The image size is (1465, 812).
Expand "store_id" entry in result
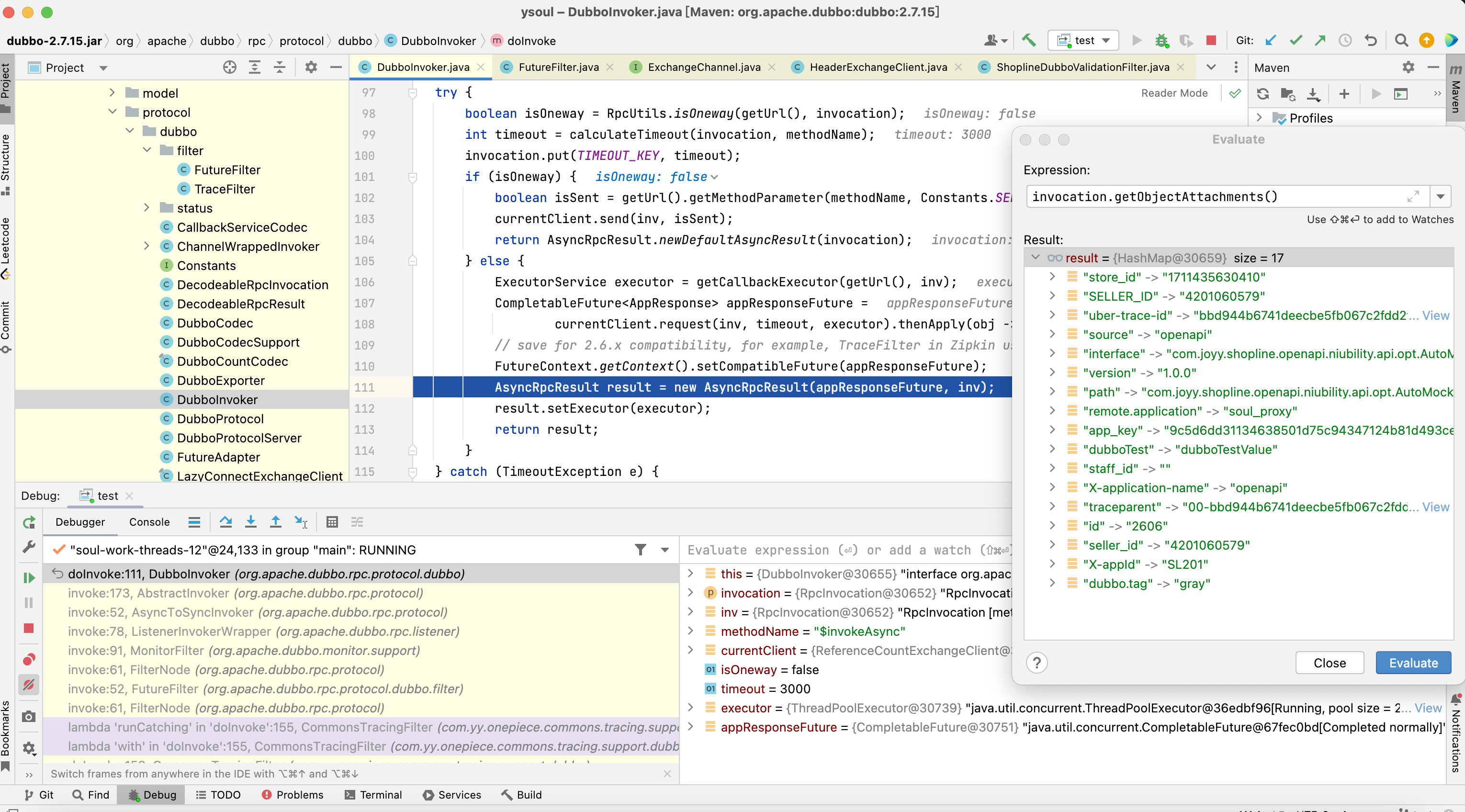1051,276
